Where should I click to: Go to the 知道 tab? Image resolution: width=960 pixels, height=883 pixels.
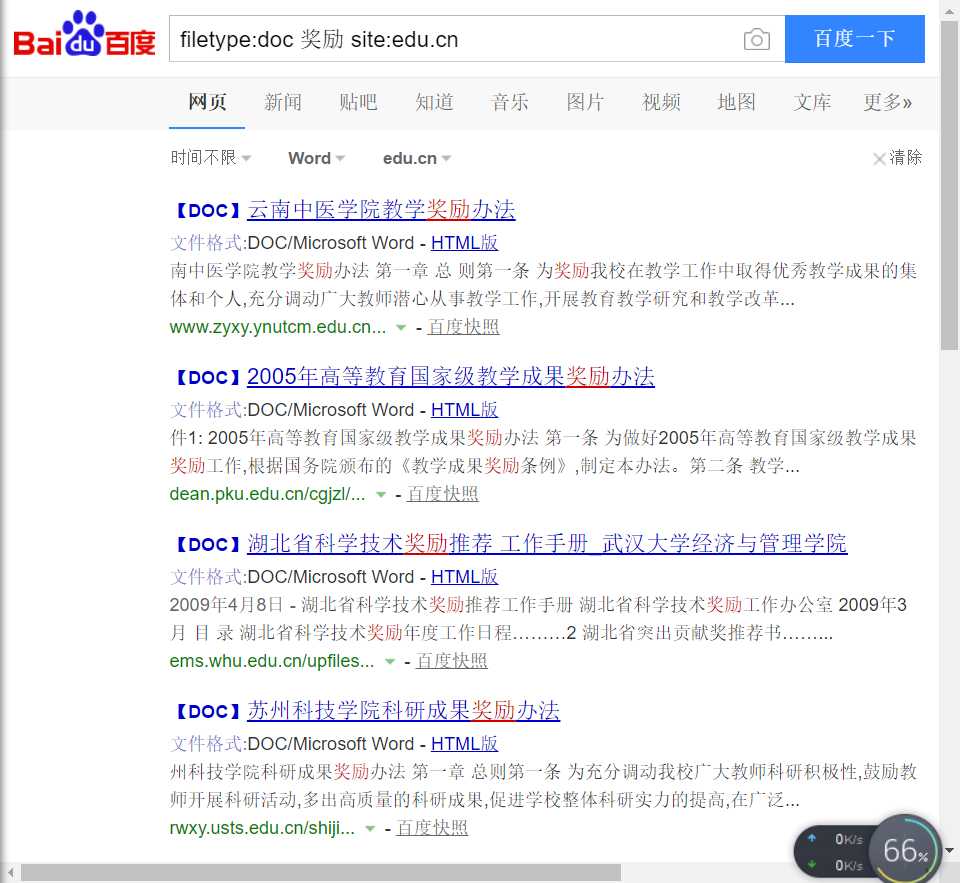[x=434, y=102]
